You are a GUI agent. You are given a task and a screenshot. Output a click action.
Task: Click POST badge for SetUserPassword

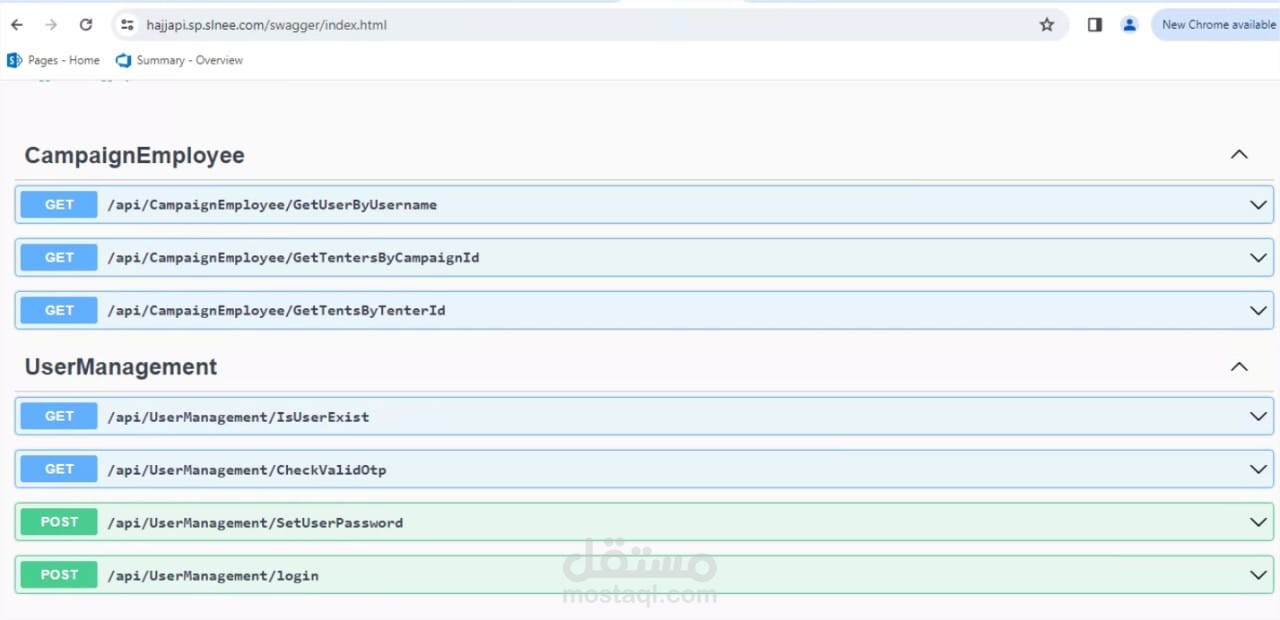point(59,522)
